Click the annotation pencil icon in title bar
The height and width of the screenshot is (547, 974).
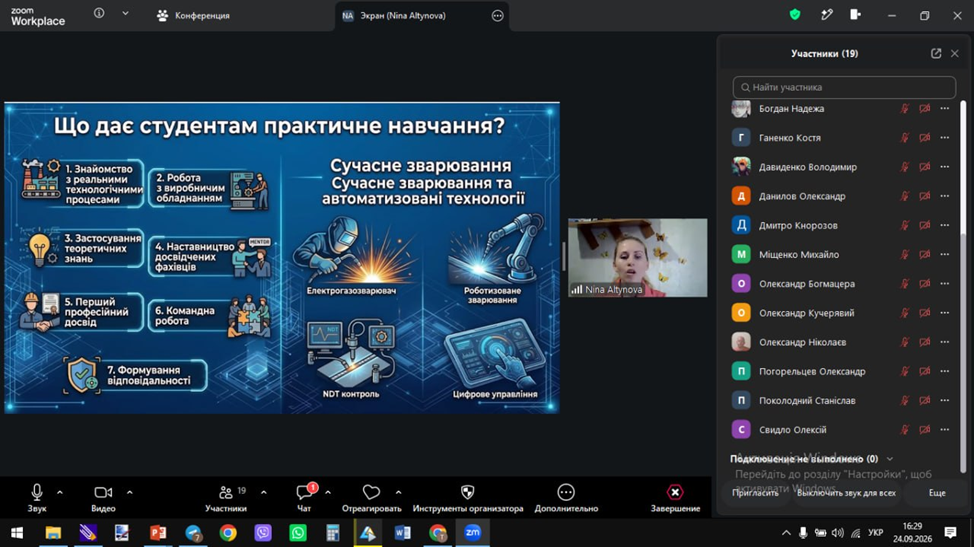point(826,15)
